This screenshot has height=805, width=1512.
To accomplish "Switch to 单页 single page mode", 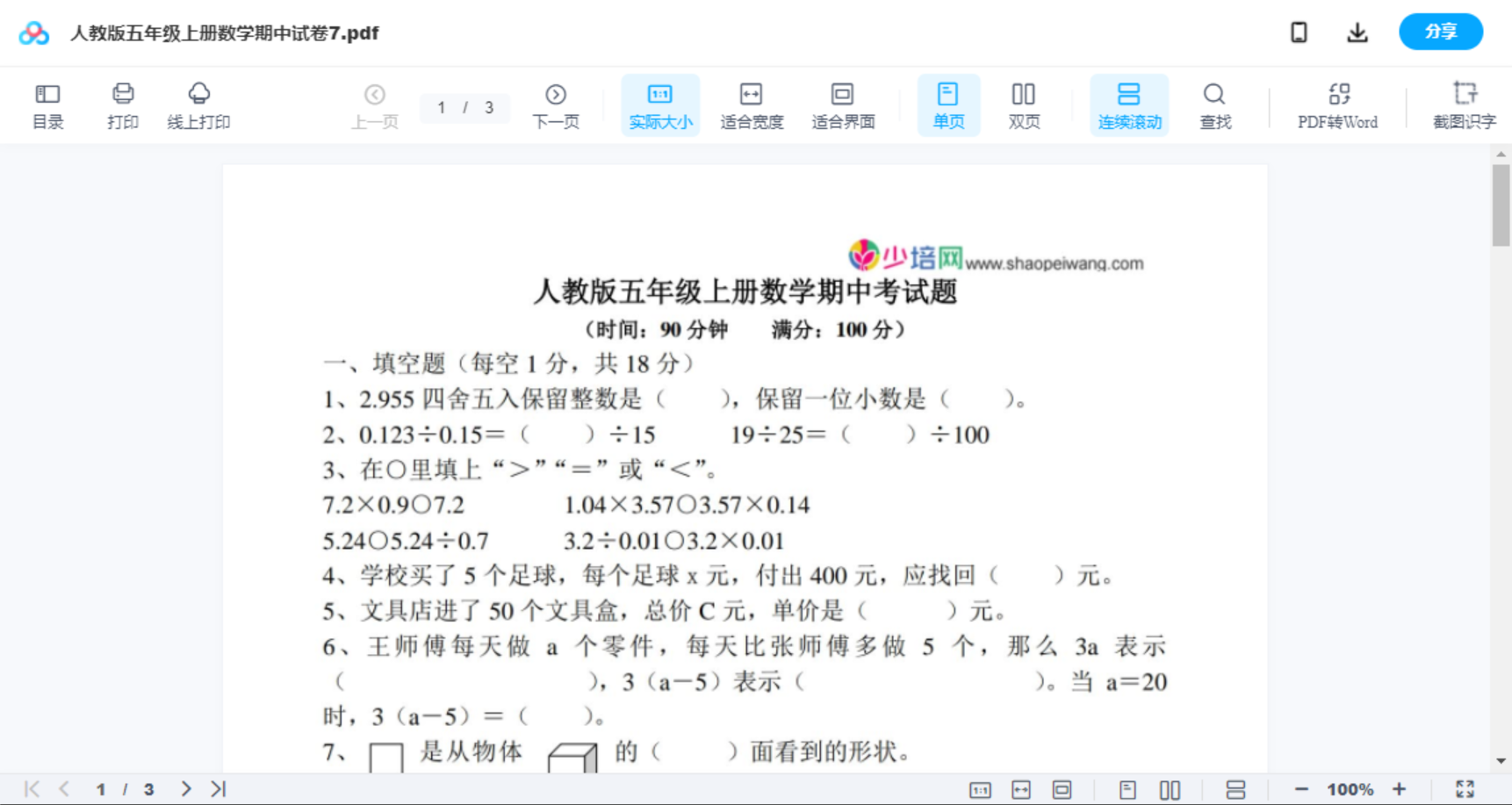I will (948, 104).
